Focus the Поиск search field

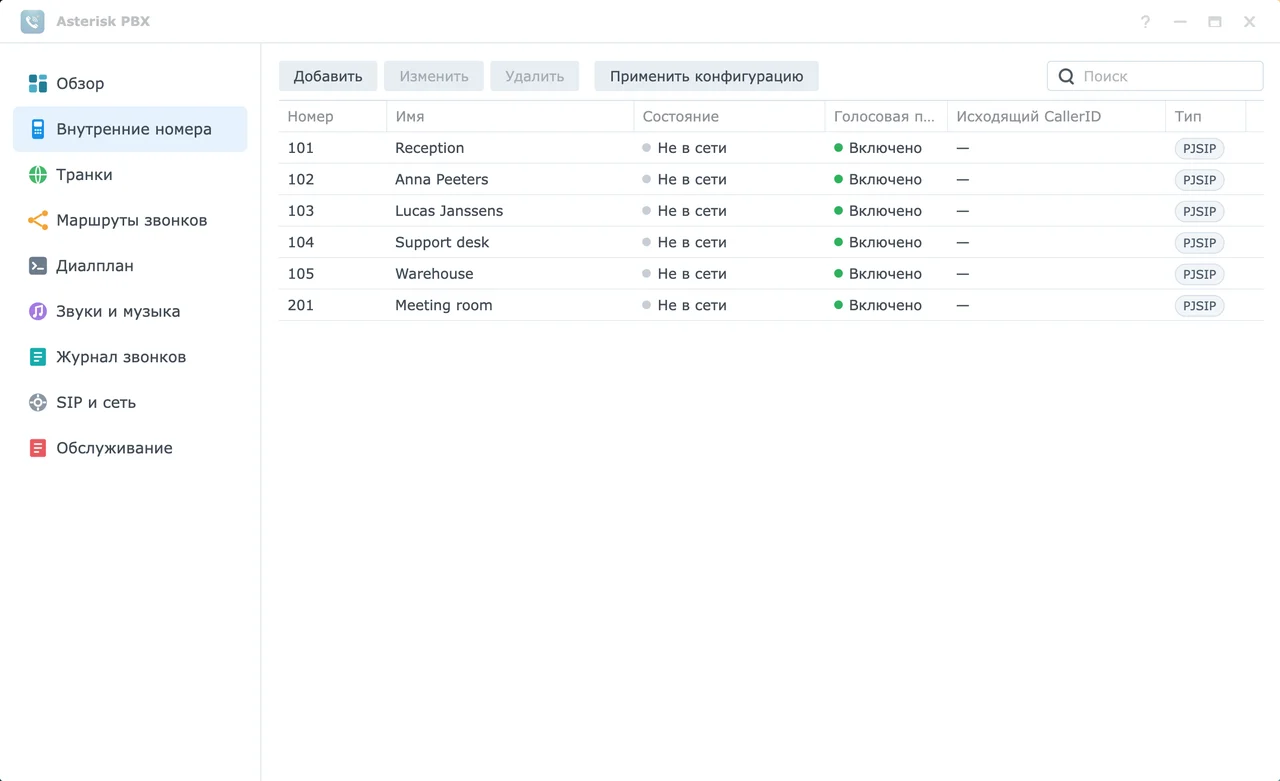(1155, 76)
